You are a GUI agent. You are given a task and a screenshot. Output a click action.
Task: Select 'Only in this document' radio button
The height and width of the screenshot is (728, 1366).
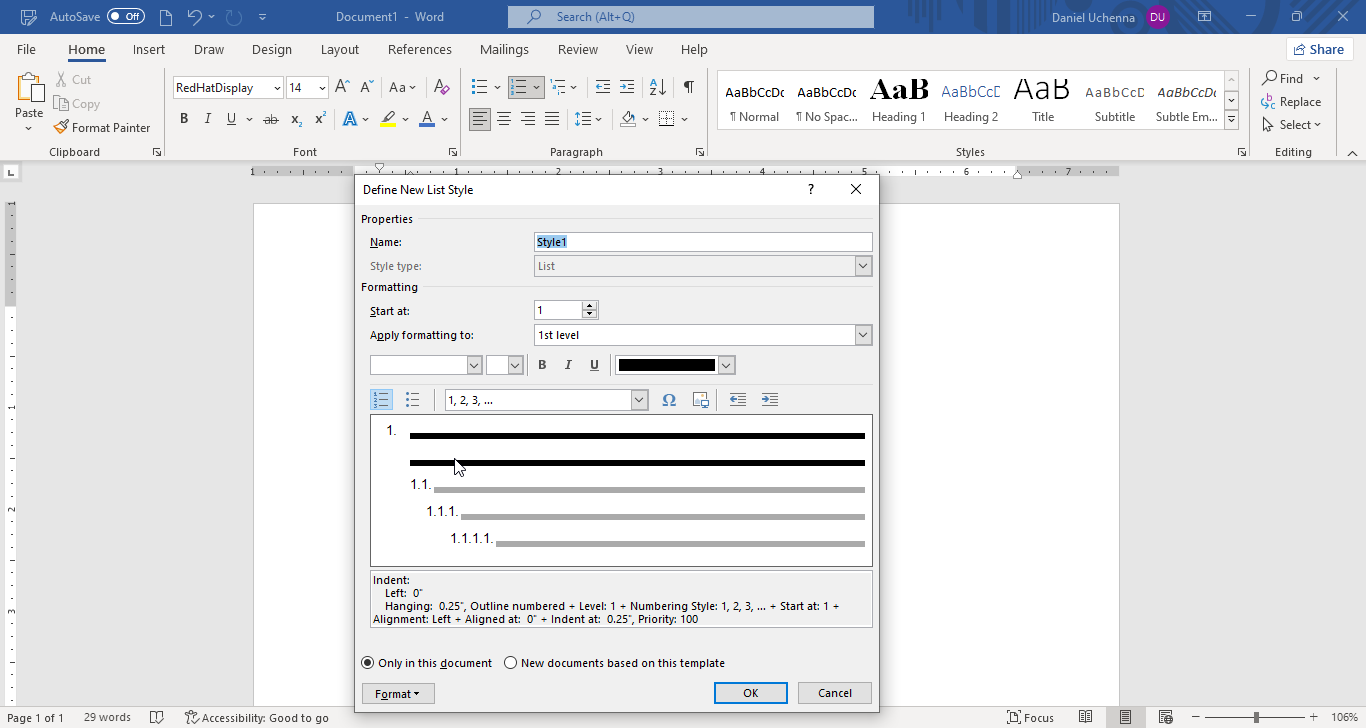point(368,663)
